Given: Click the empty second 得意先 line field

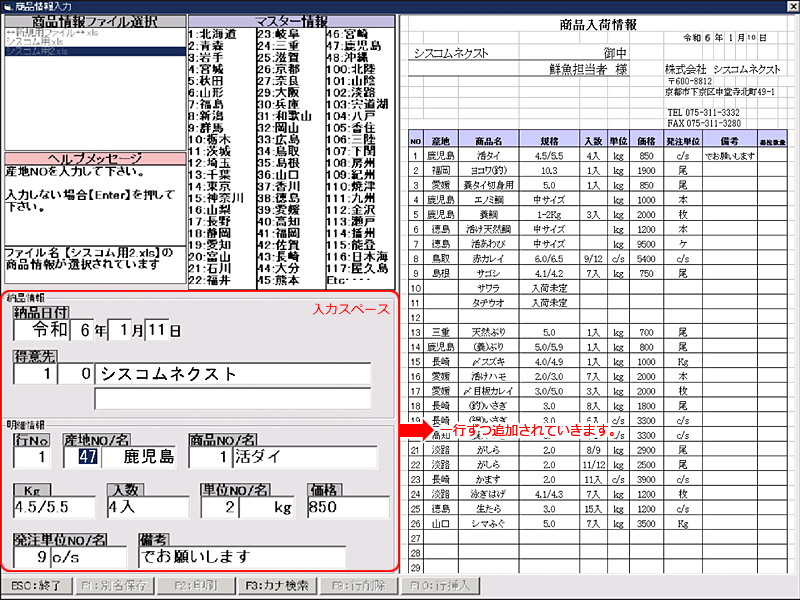Looking at the screenshot, I should click(x=234, y=398).
